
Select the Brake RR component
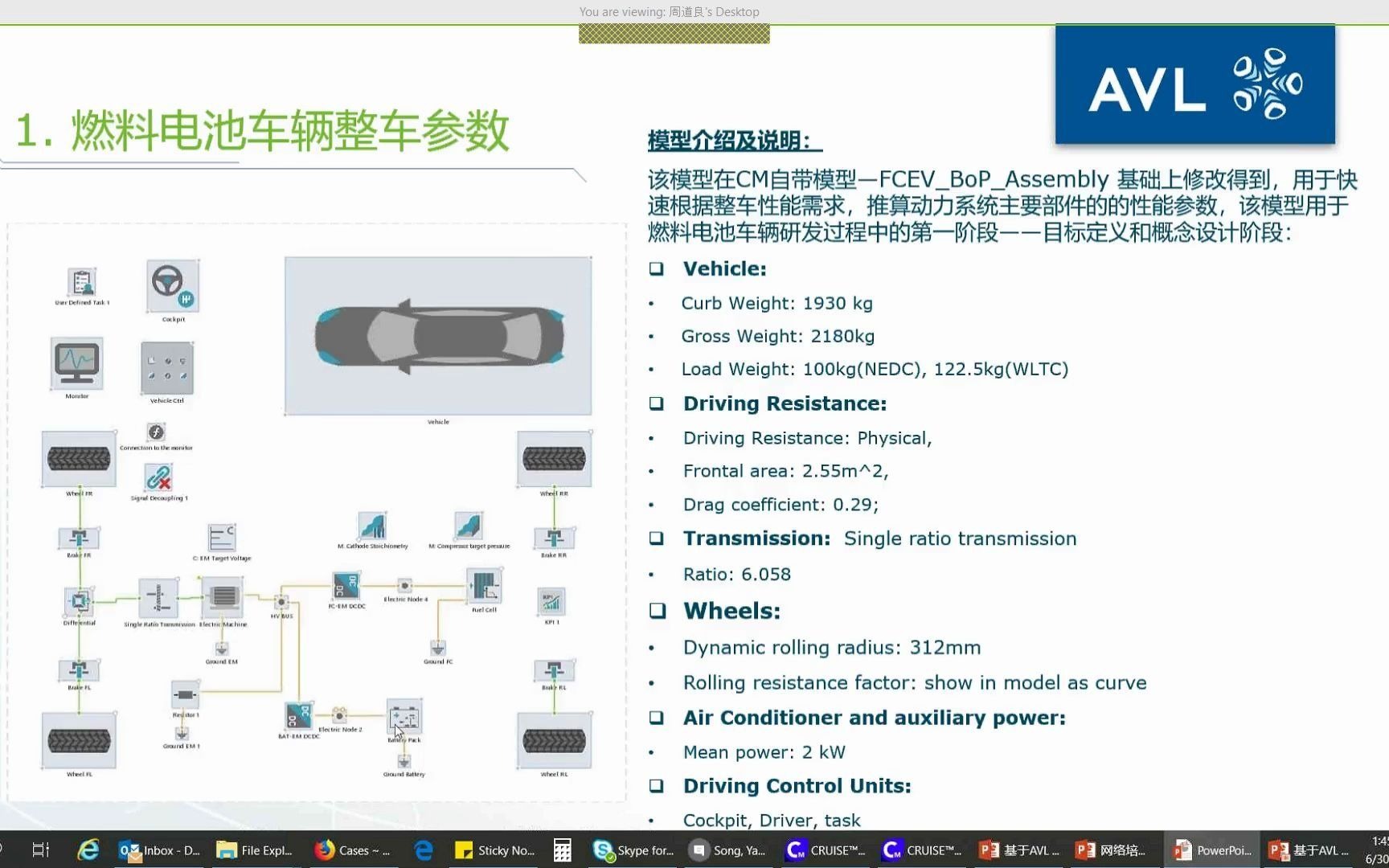tap(555, 538)
